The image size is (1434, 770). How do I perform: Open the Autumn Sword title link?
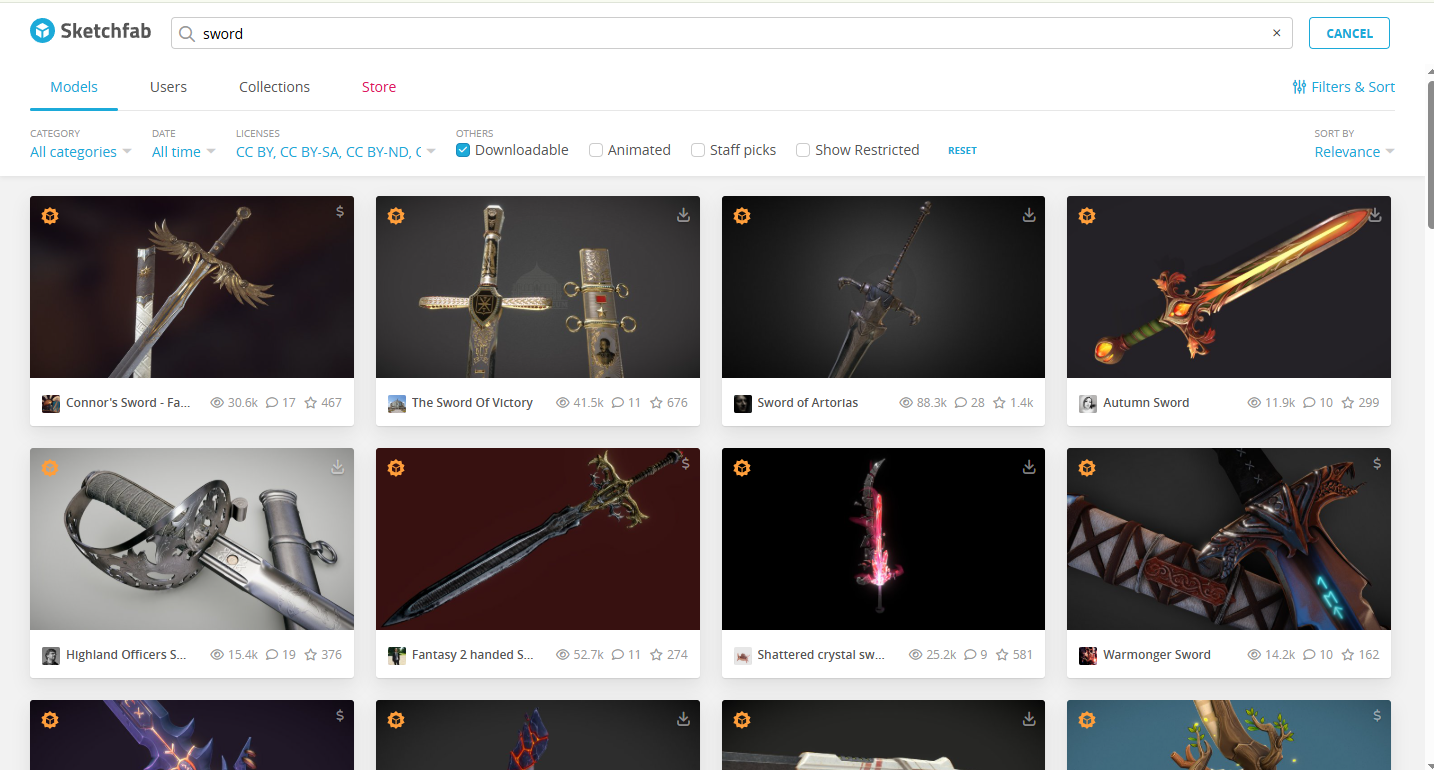click(1146, 403)
